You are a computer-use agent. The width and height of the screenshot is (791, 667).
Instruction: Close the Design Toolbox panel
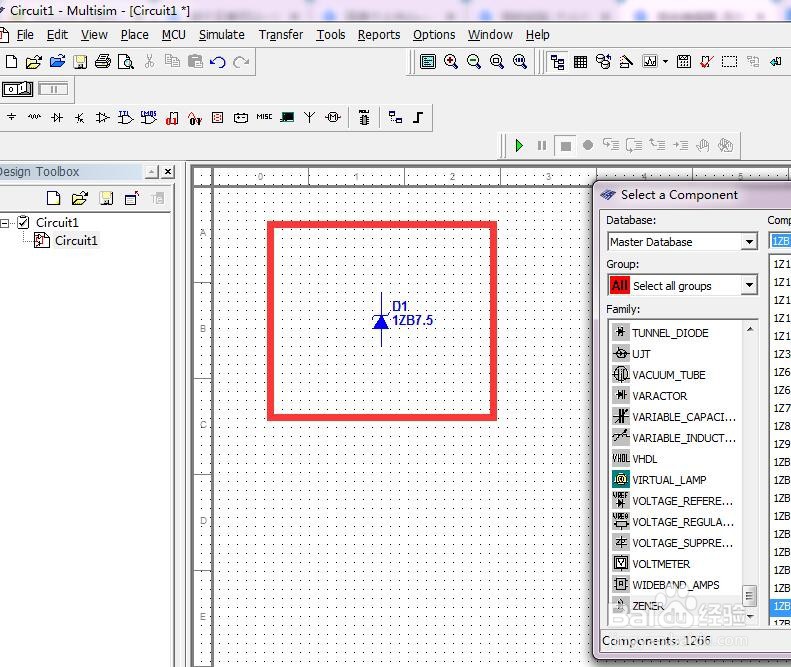click(168, 172)
